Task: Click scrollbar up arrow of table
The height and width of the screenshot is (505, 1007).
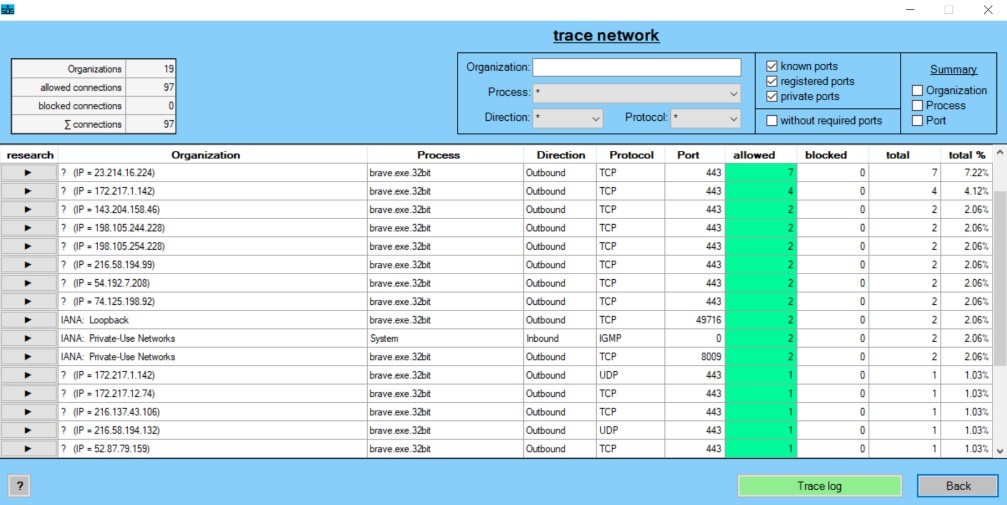Action: coord(1000,154)
